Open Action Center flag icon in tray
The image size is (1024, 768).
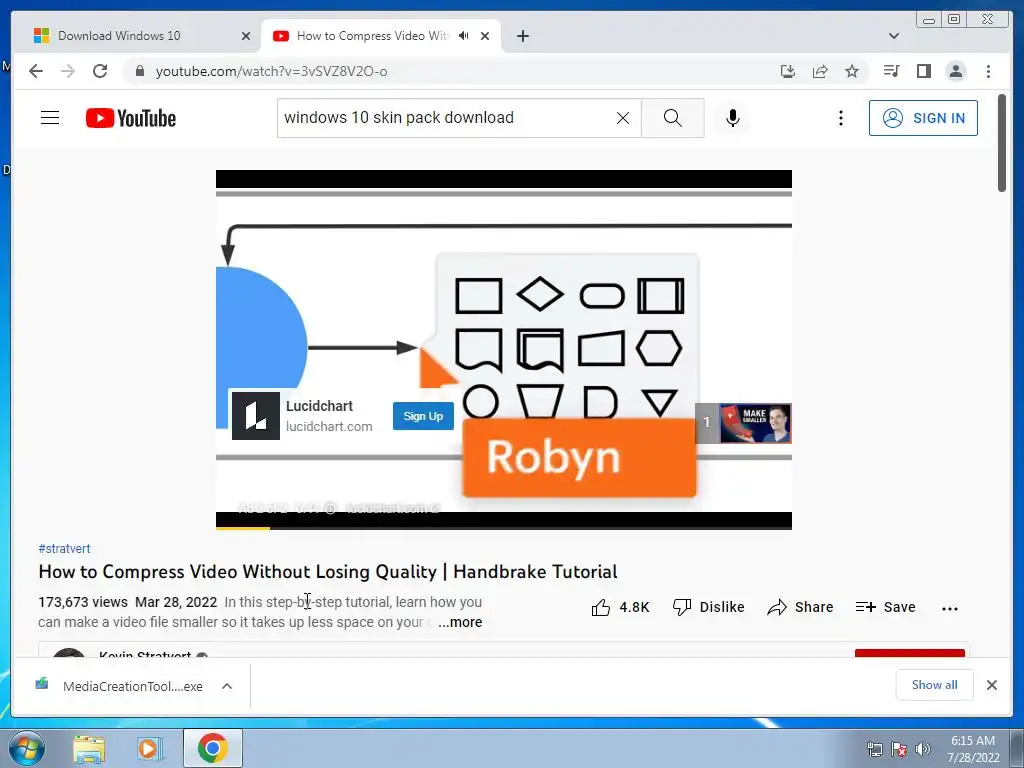point(899,749)
